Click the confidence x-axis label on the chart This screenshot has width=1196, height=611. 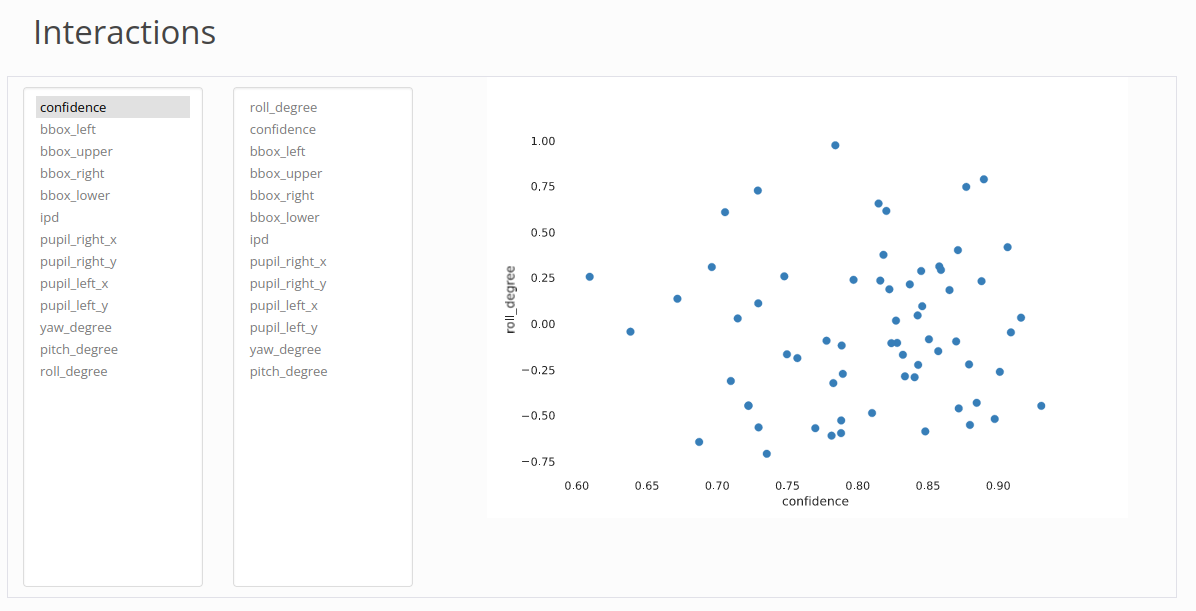pyautogui.click(x=815, y=501)
